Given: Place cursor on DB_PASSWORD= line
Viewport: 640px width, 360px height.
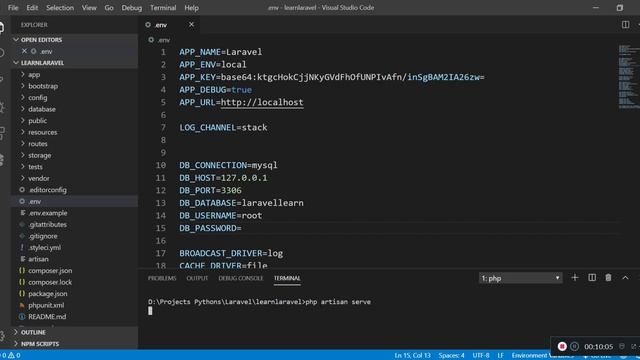Looking at the screenshot, I should [x=210, y=228].
